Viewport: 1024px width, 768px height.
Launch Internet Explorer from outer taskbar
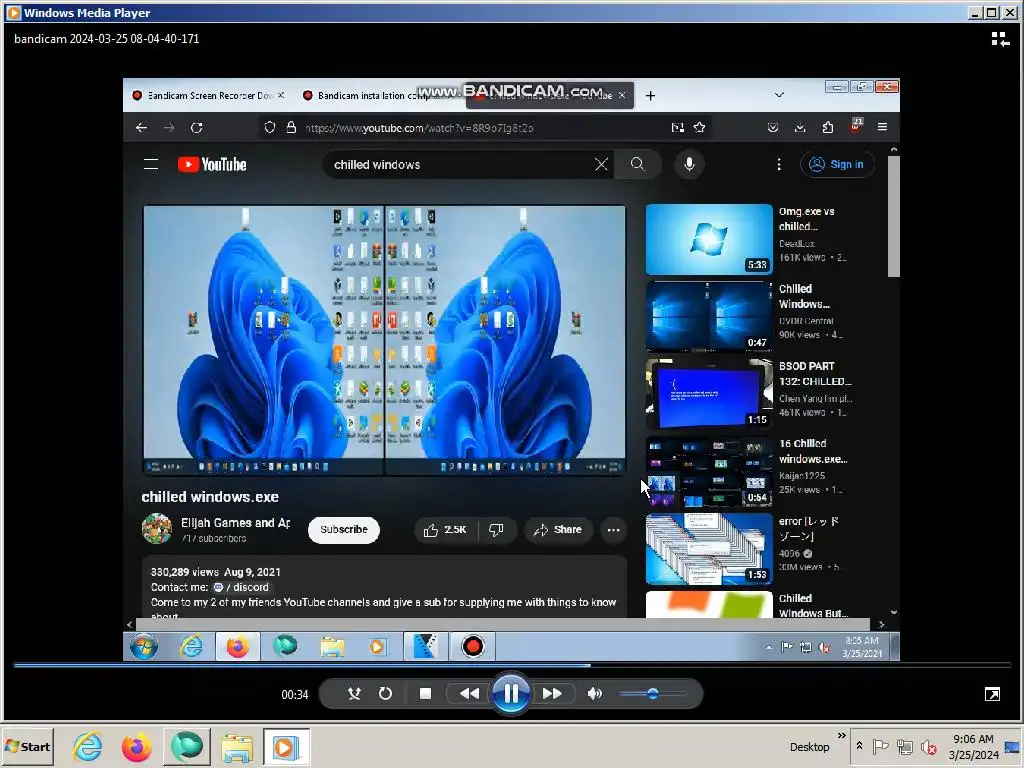[88, 746]
